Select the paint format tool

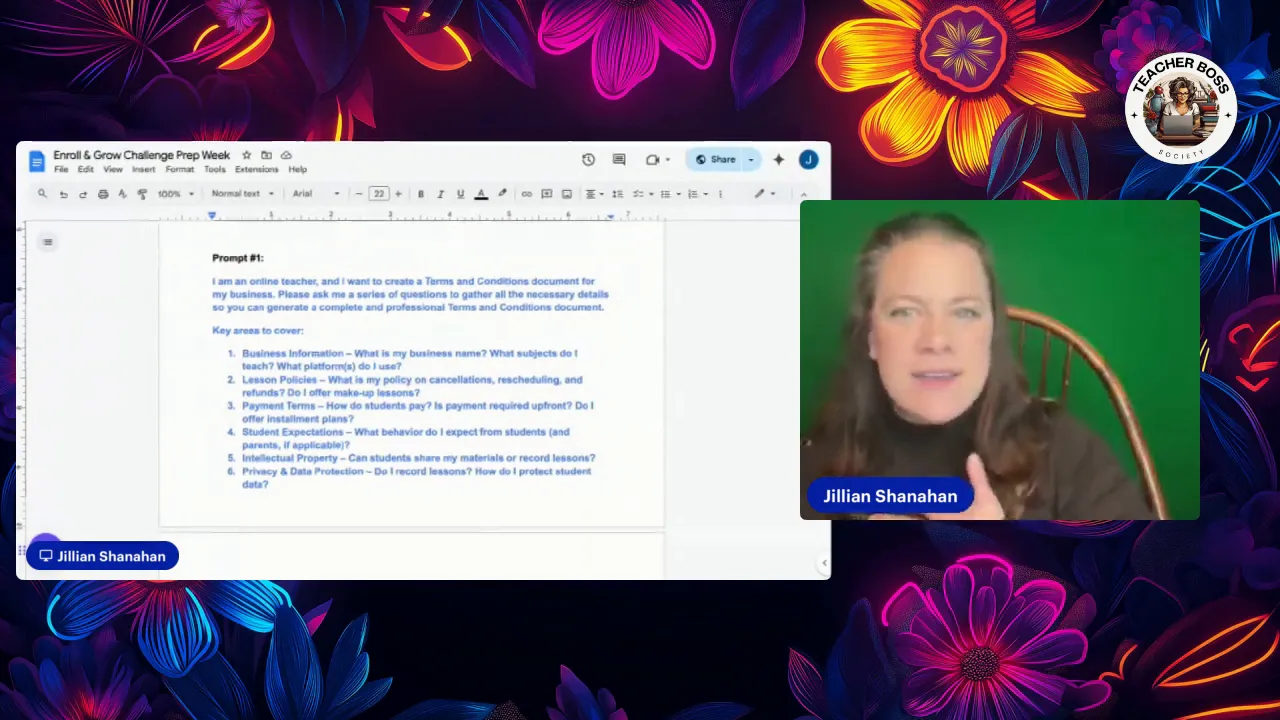[x=142, y=194]
